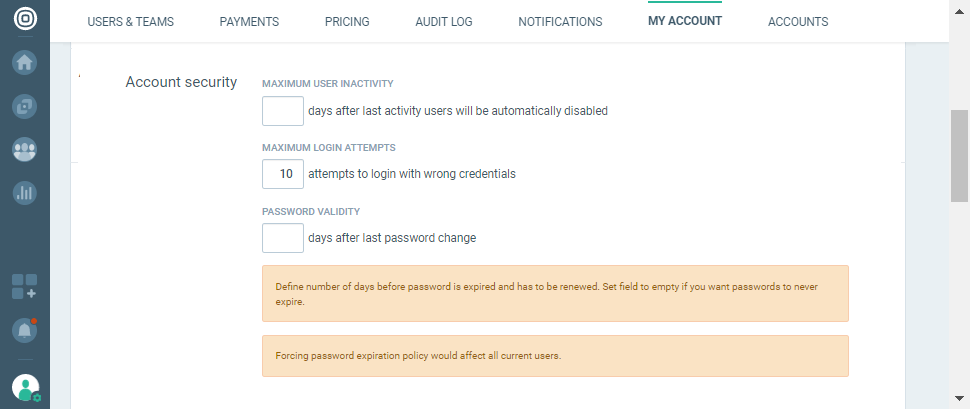This screenshot has height=409, width=970.
Task: Open the Payments tab
Action: click(249, 22)
